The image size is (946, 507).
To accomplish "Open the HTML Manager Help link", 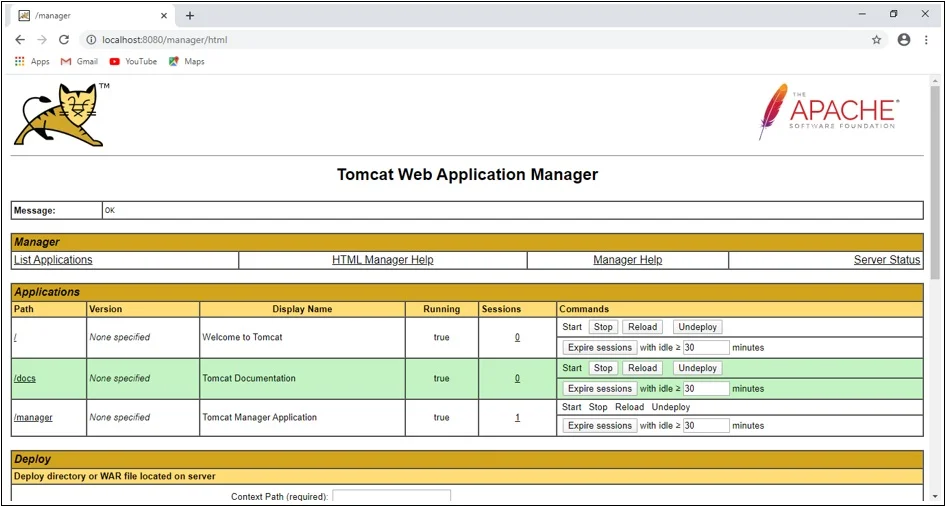I will [383, 260].
